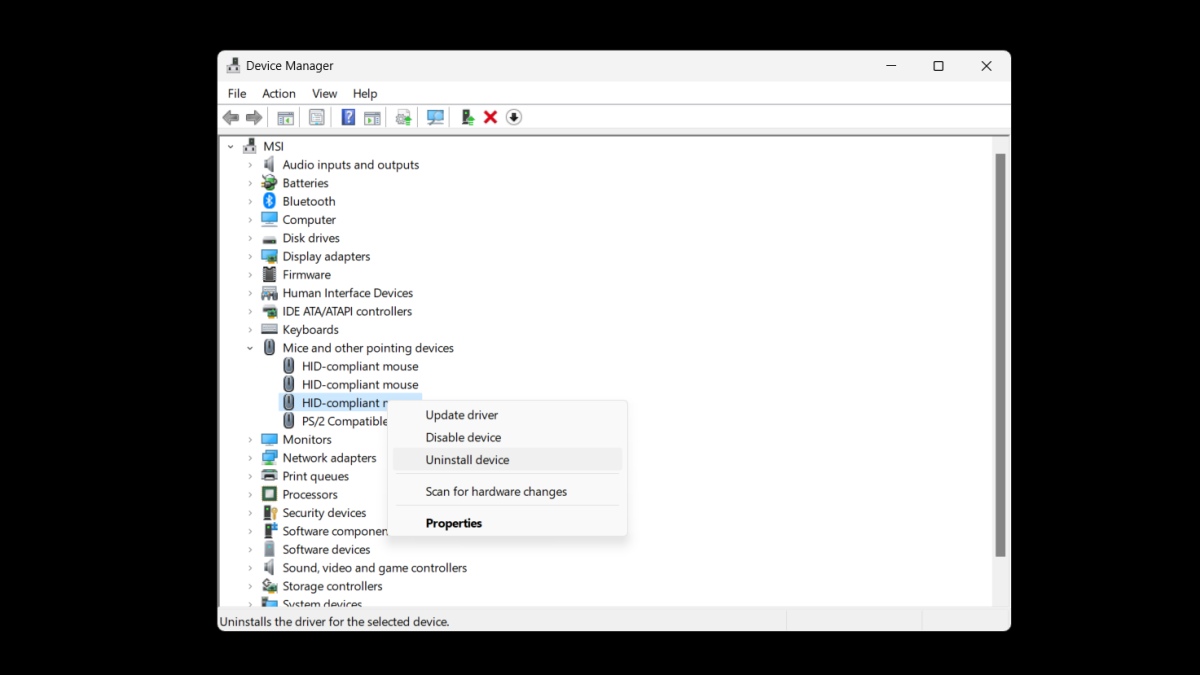Click the Network adapters category icon
This screenshot has height=675, width=1200.
click(269, 458)
